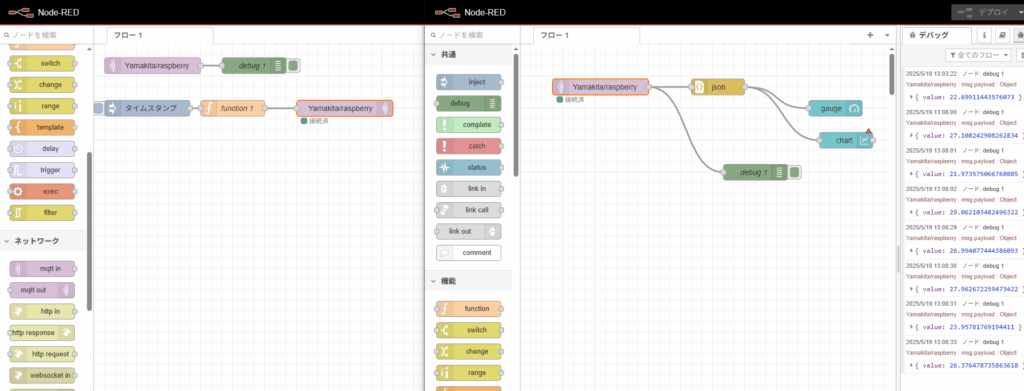Viewport: 1024px width, 391px height.
Task: Select the function 1 node
Action: tap(232, 108)
